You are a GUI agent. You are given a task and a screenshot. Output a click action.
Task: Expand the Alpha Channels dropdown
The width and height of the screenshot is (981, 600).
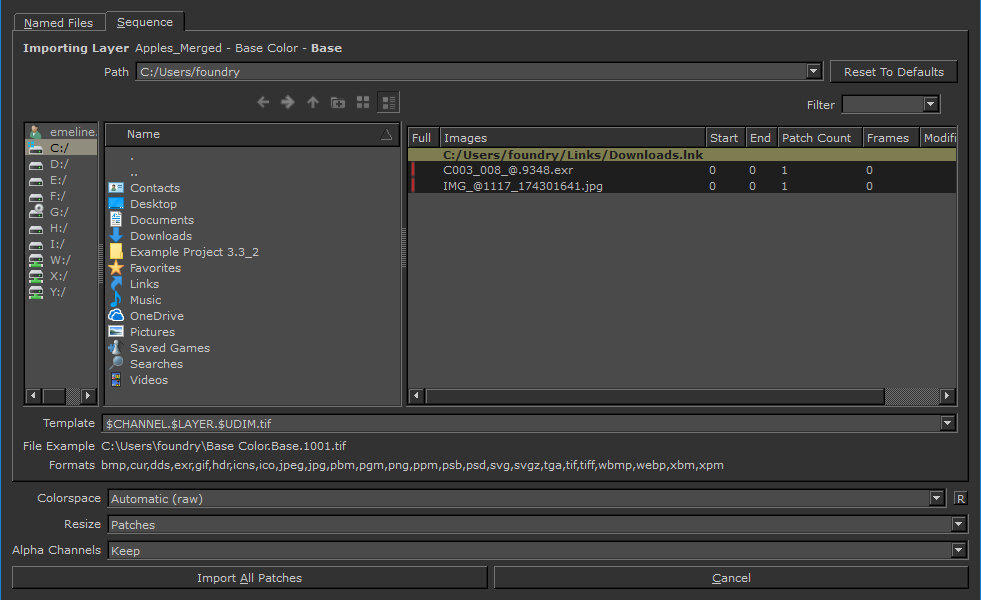point(958,550)
